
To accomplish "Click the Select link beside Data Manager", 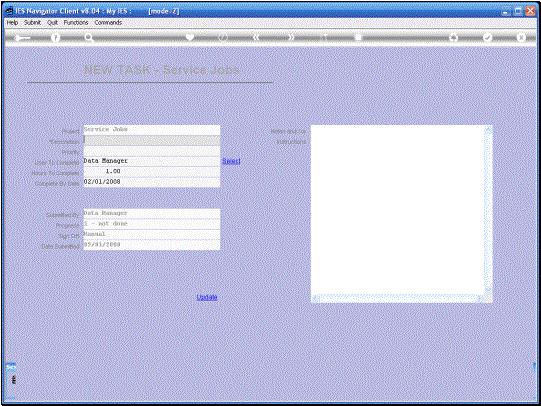I will (x=231, y=161).
